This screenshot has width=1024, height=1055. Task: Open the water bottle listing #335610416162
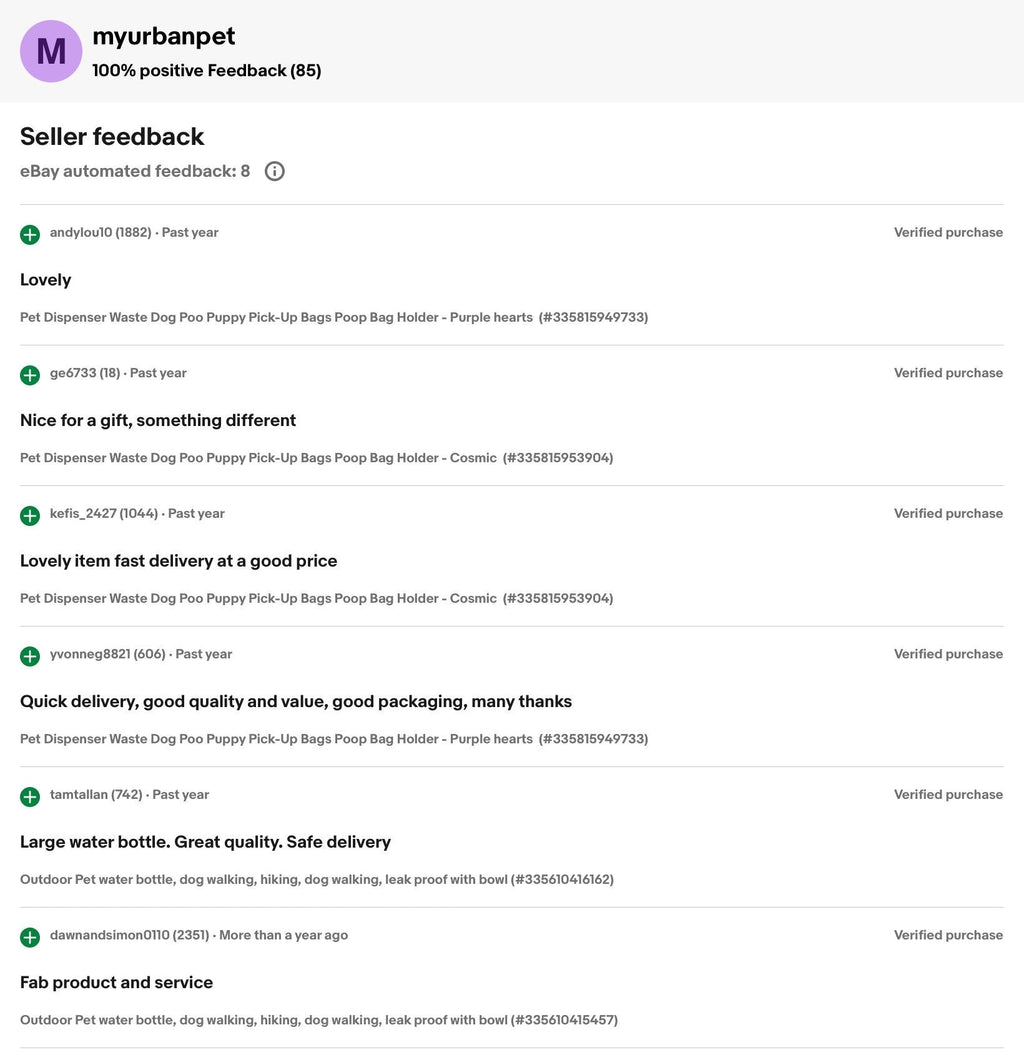click(x=317, y=879)
